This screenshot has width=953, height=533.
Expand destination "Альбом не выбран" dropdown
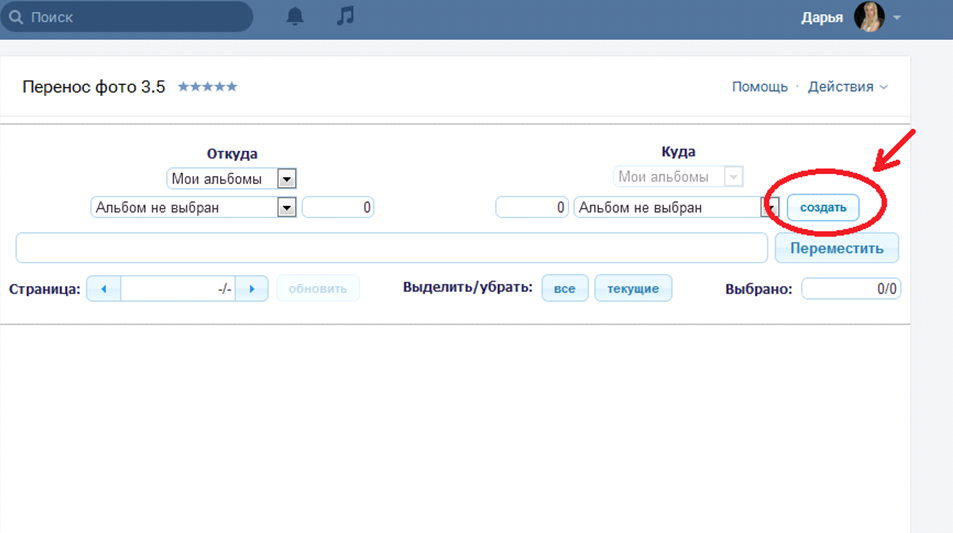pos(770,207)
